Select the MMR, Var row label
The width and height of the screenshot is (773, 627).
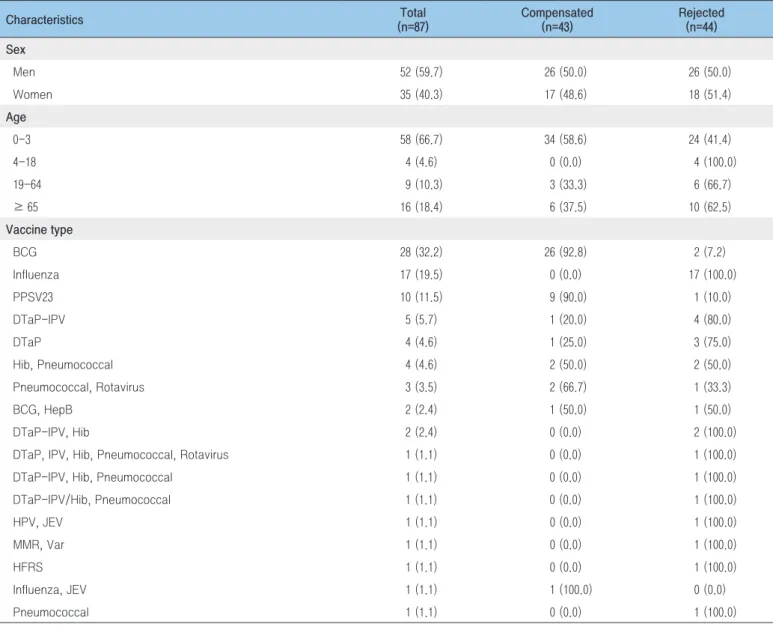38,545
